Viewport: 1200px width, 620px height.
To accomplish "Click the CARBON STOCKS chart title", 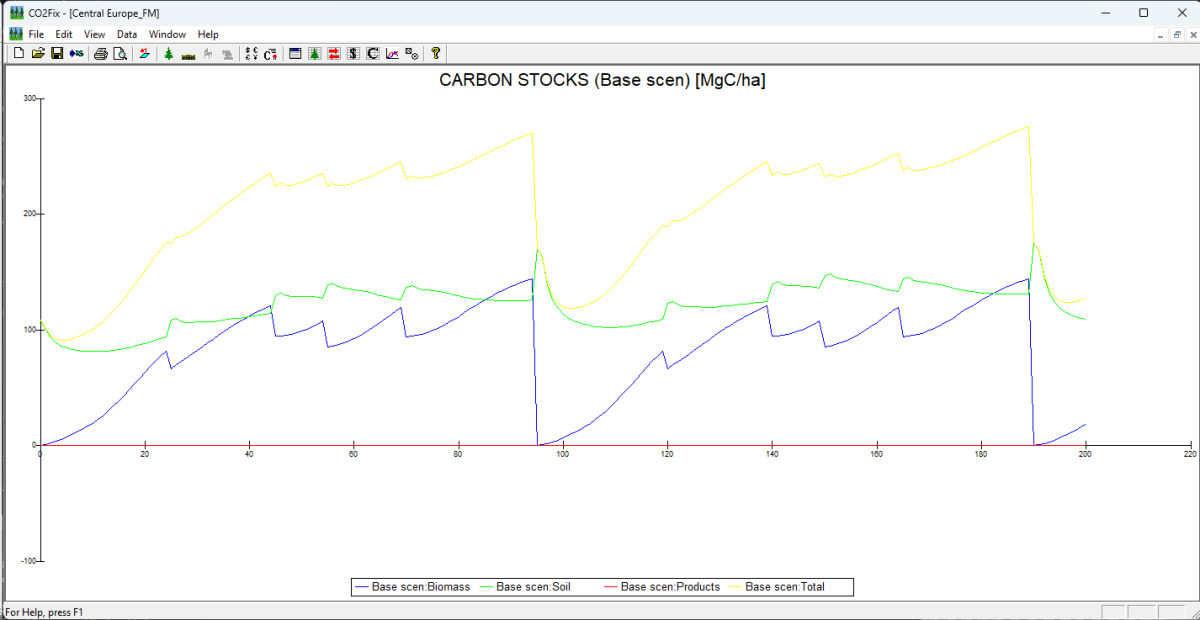I will coord(602,81).
